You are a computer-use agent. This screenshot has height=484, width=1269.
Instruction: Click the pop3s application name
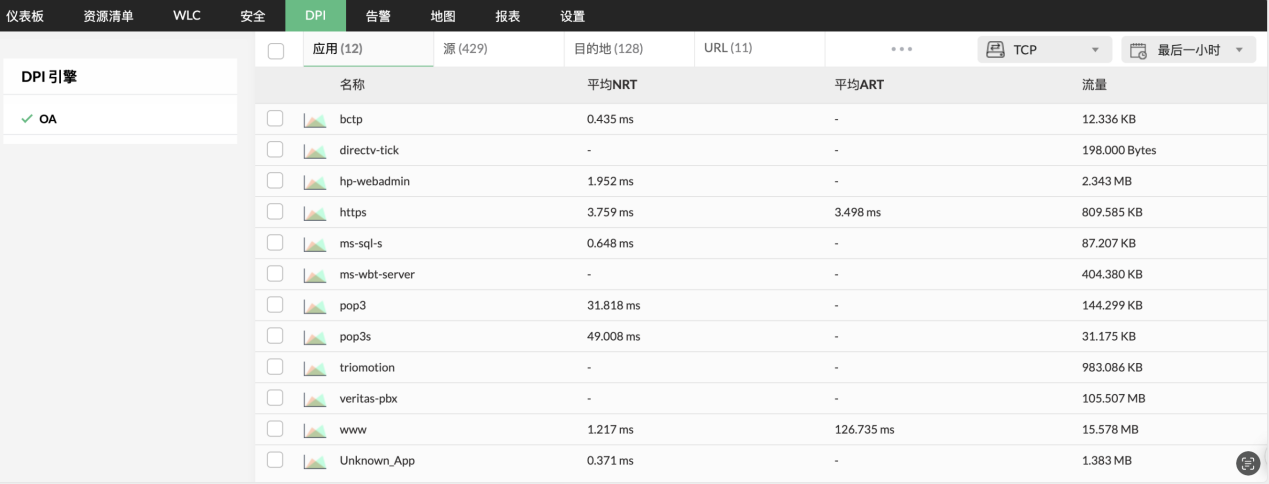[356, 337]
